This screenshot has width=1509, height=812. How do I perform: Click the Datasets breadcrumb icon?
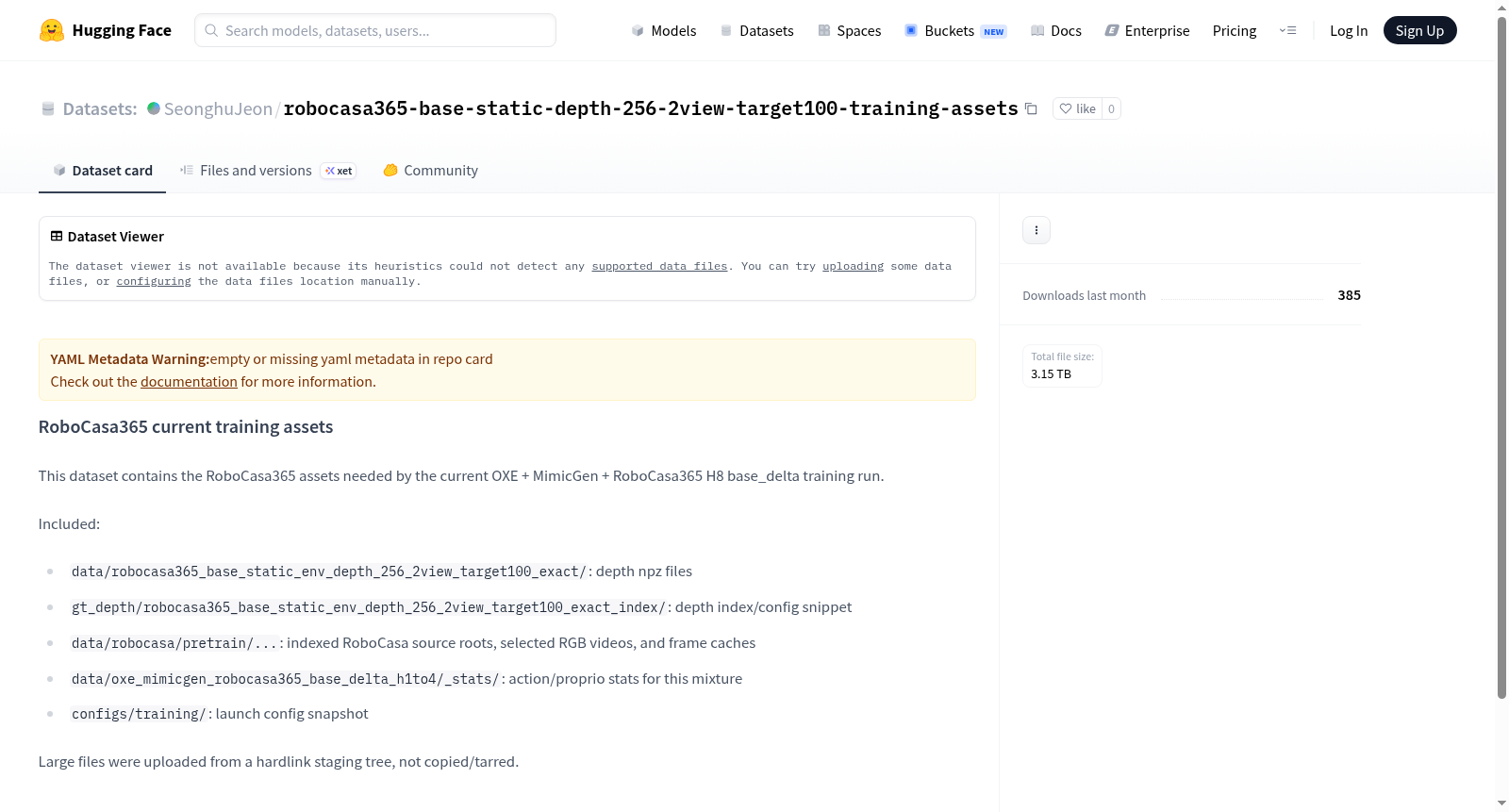pos(48,108)
